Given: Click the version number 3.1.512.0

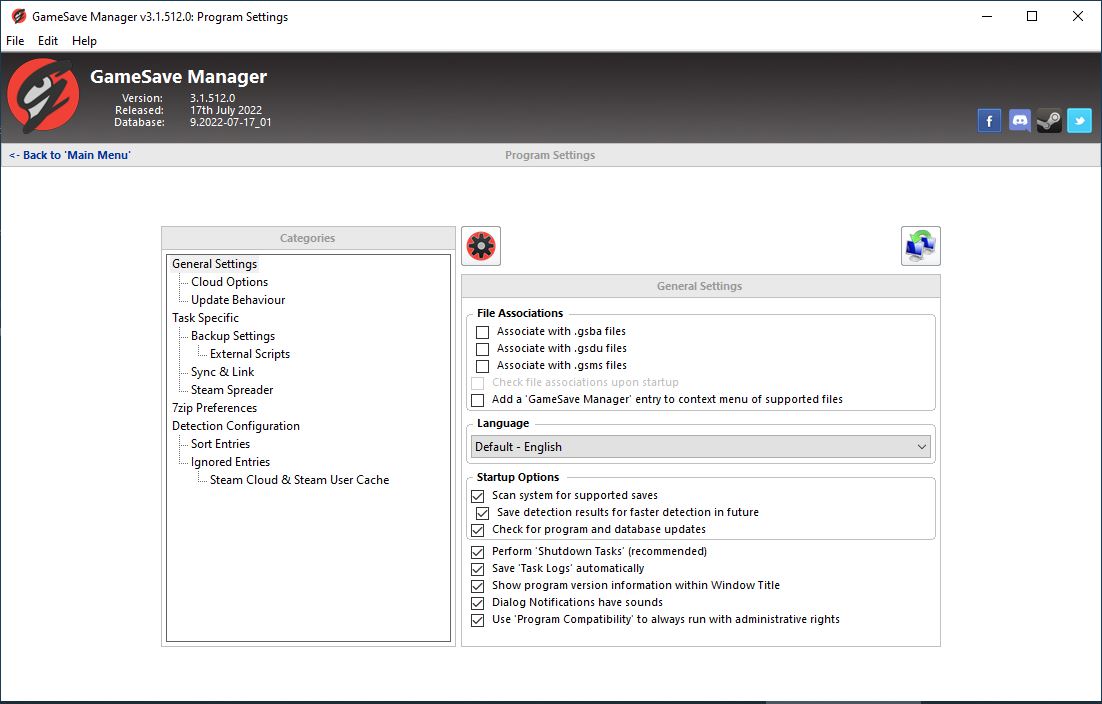Looking at the screenshot, I should pos(212,98).
